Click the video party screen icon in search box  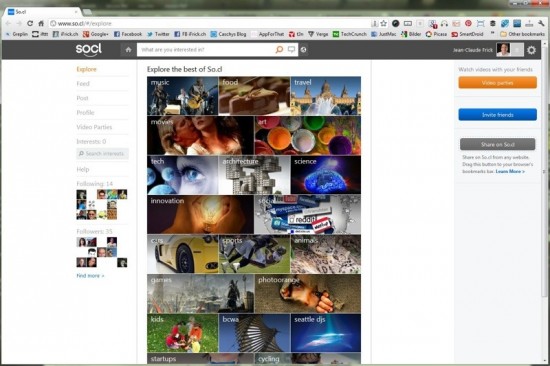coord(291,50)
